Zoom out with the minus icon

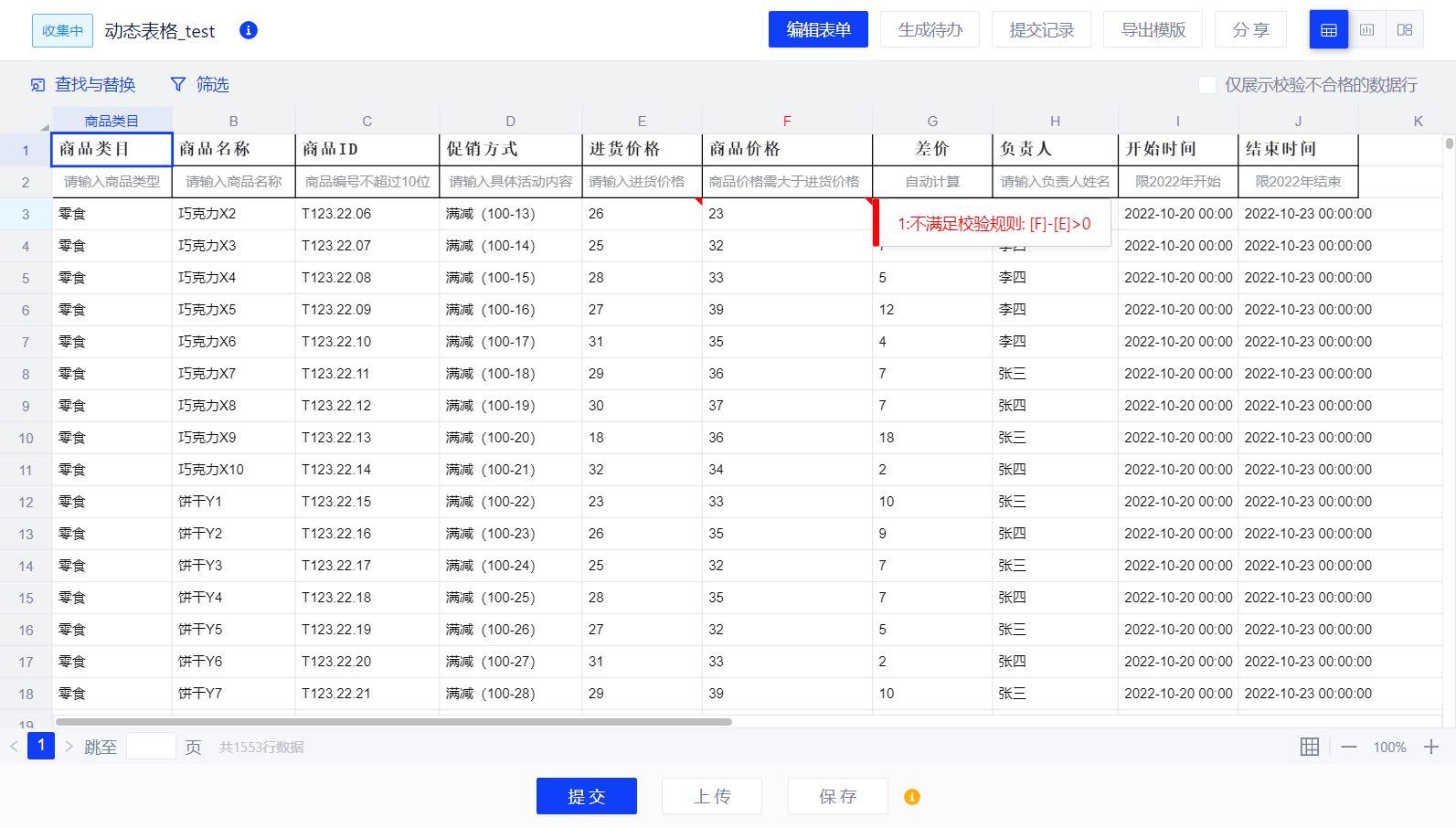pos(1349,747)
